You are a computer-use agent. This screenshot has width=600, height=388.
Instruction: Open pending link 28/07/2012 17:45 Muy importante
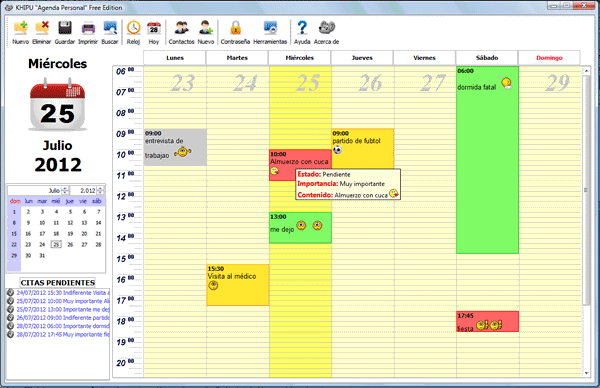pos(63,334)
